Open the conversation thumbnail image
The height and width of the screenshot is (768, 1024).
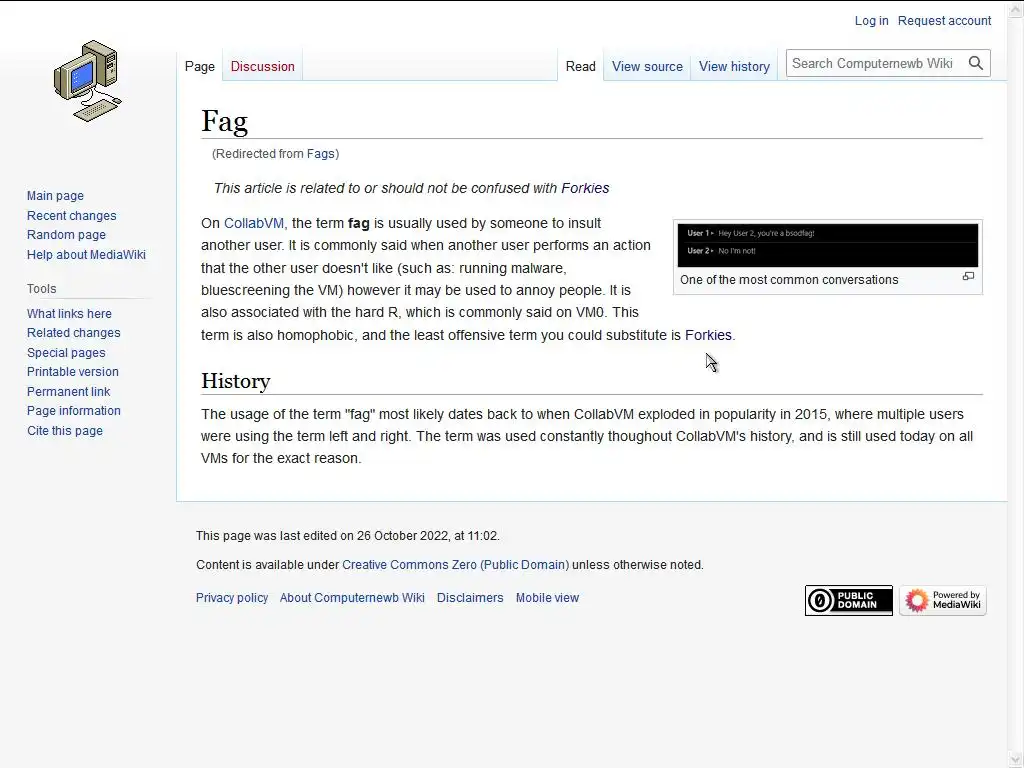[827, 246]
